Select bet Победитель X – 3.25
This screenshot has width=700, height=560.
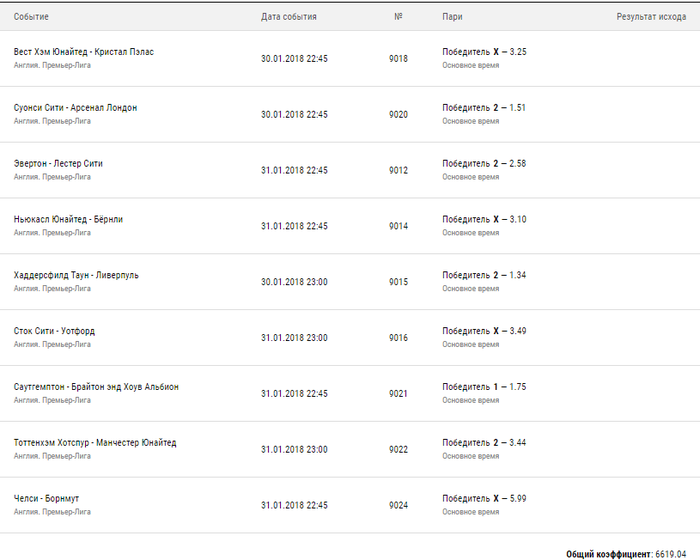click(484, 52)
